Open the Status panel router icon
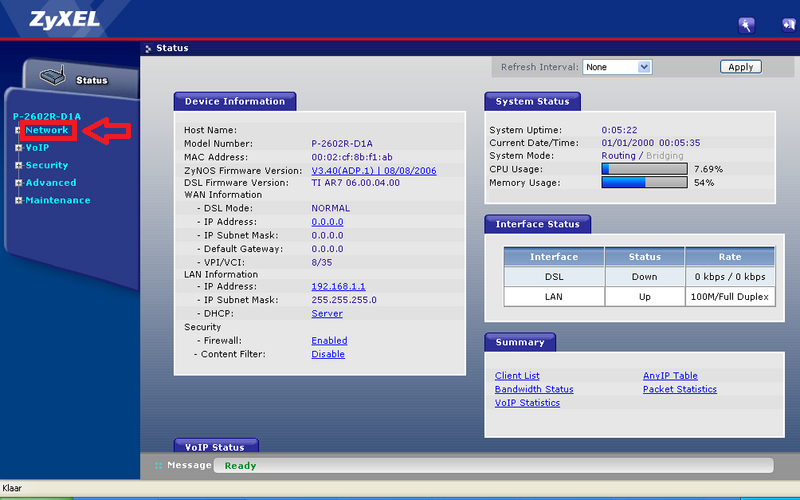 pyautogui.click(x=53, y=76)
